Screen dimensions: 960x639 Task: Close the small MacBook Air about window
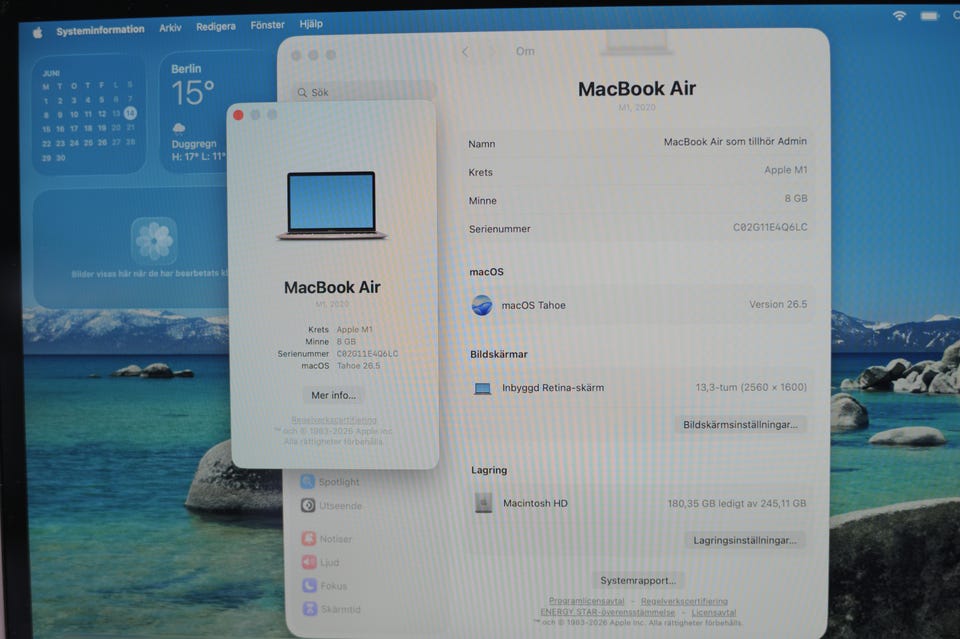(238, 115)
